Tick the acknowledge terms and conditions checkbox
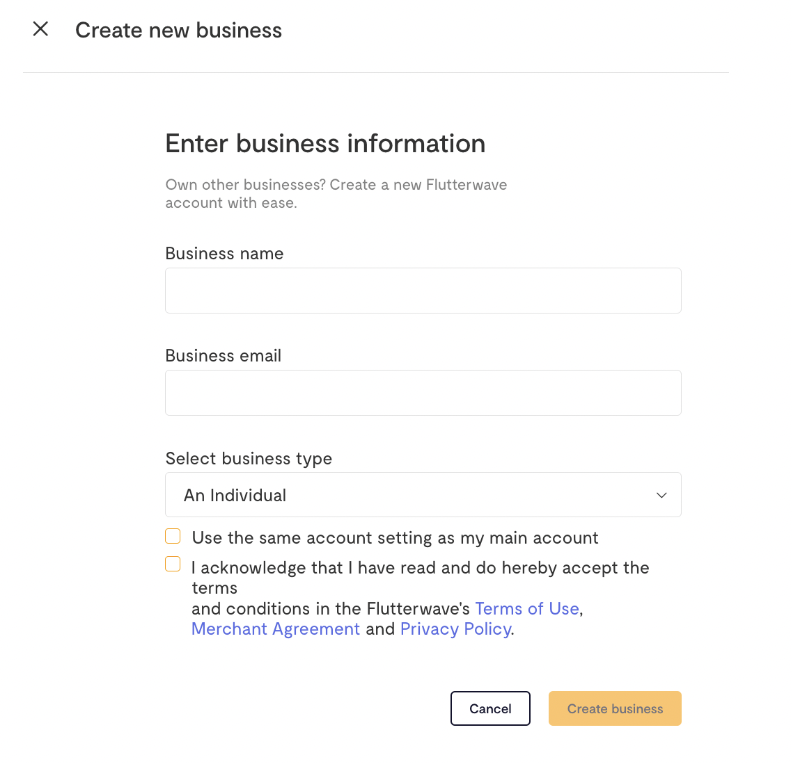Screen dimensions: 792x763 173,564
